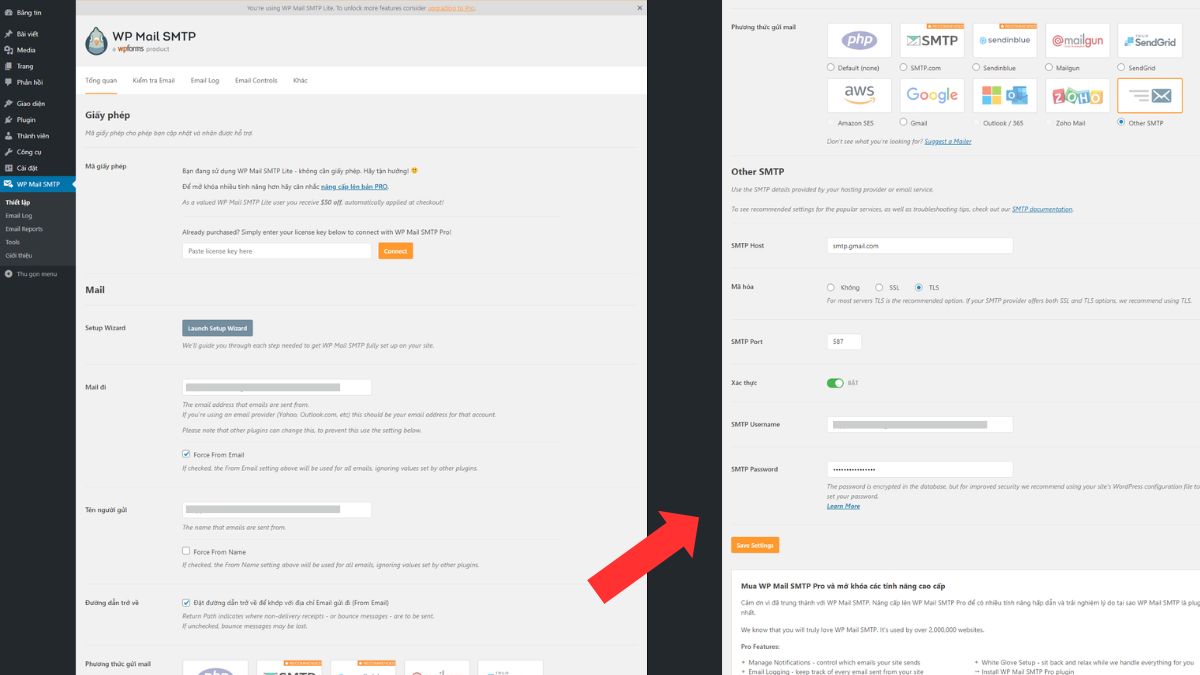Focus the Paste license key field
Image resolution: width=1200 pixels, height=675 pixels.
tap(277, 251)
